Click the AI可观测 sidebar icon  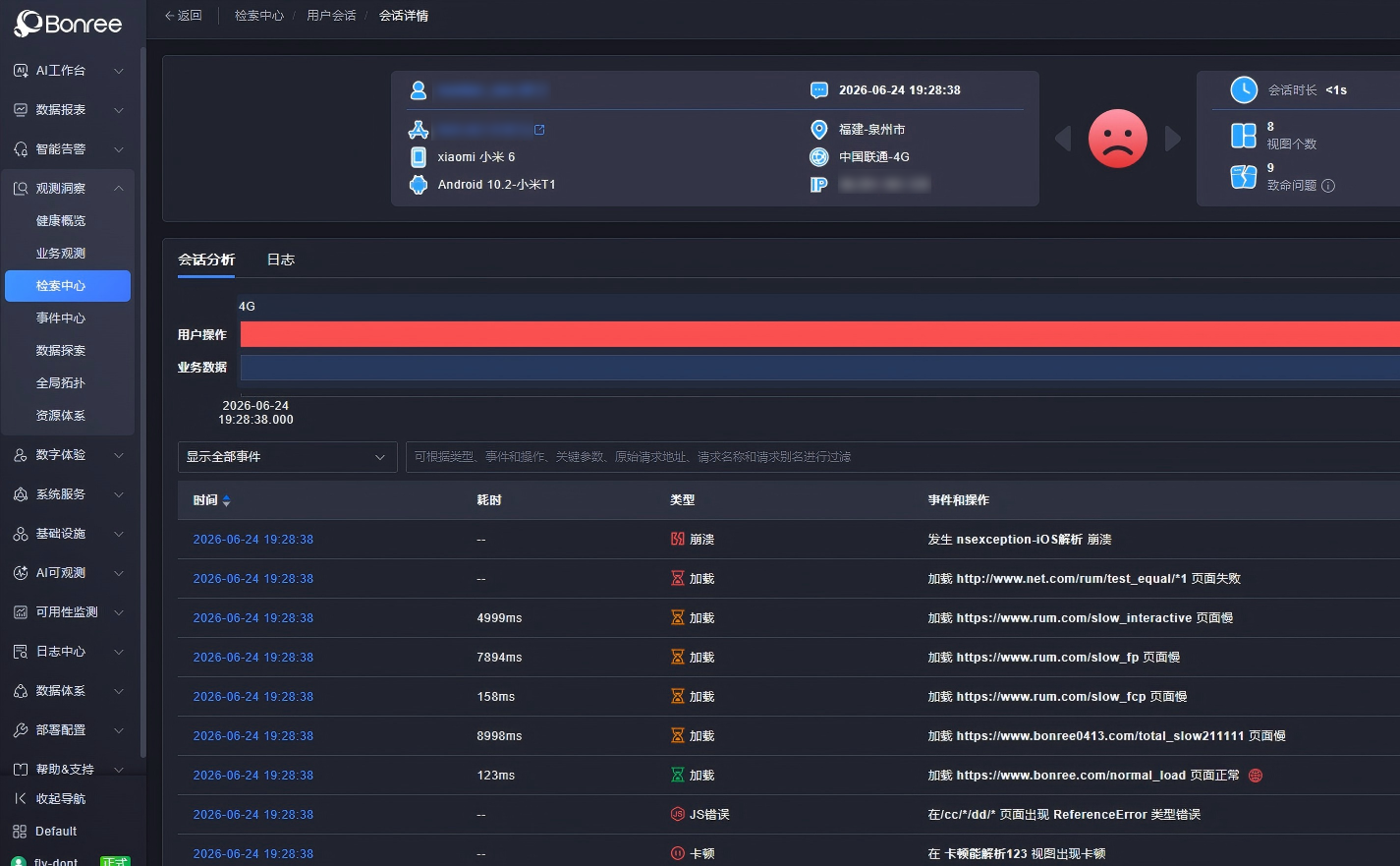tap(21, 573)
